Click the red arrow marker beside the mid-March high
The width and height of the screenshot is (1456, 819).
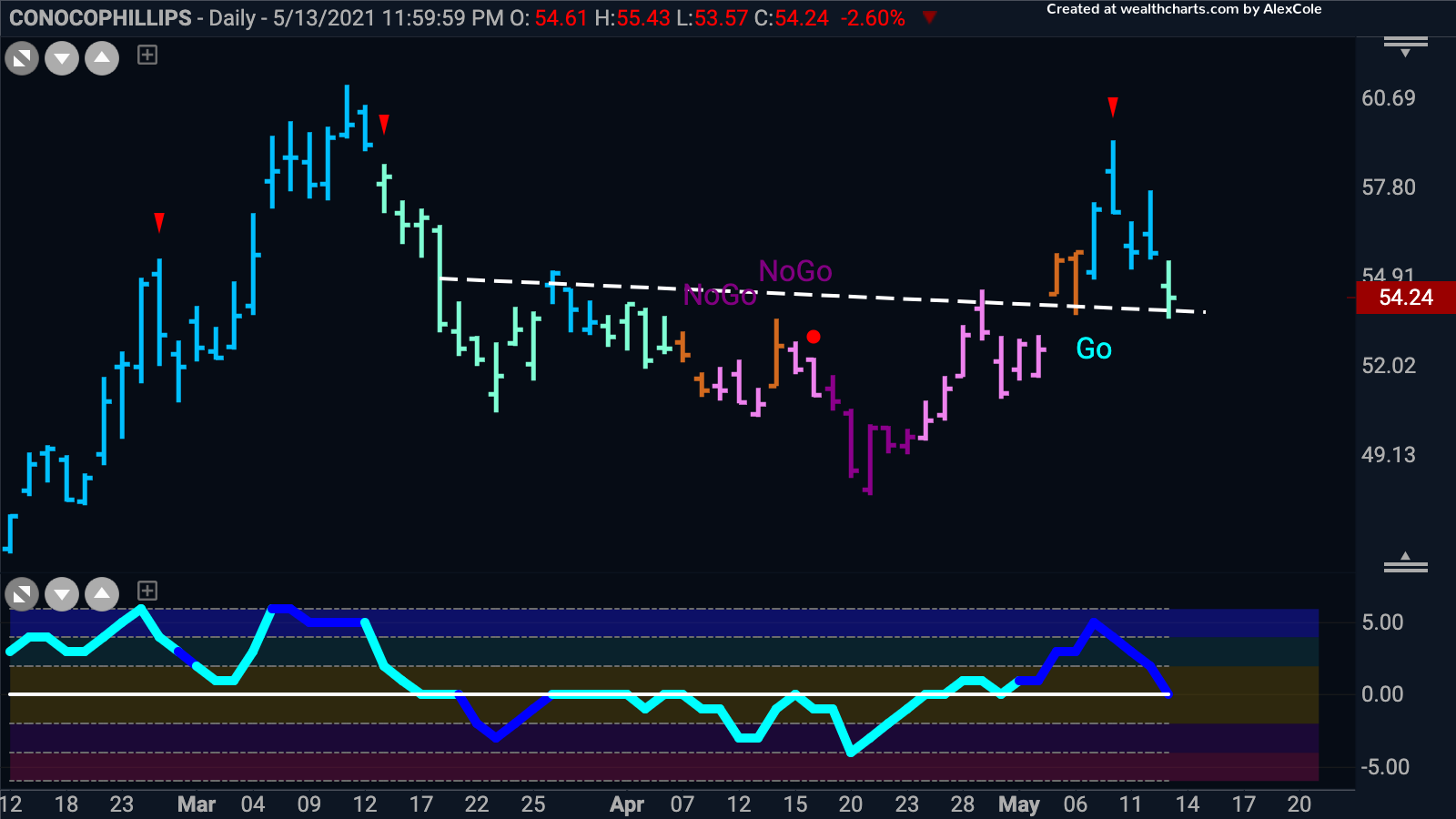click(x=384, y=124)
